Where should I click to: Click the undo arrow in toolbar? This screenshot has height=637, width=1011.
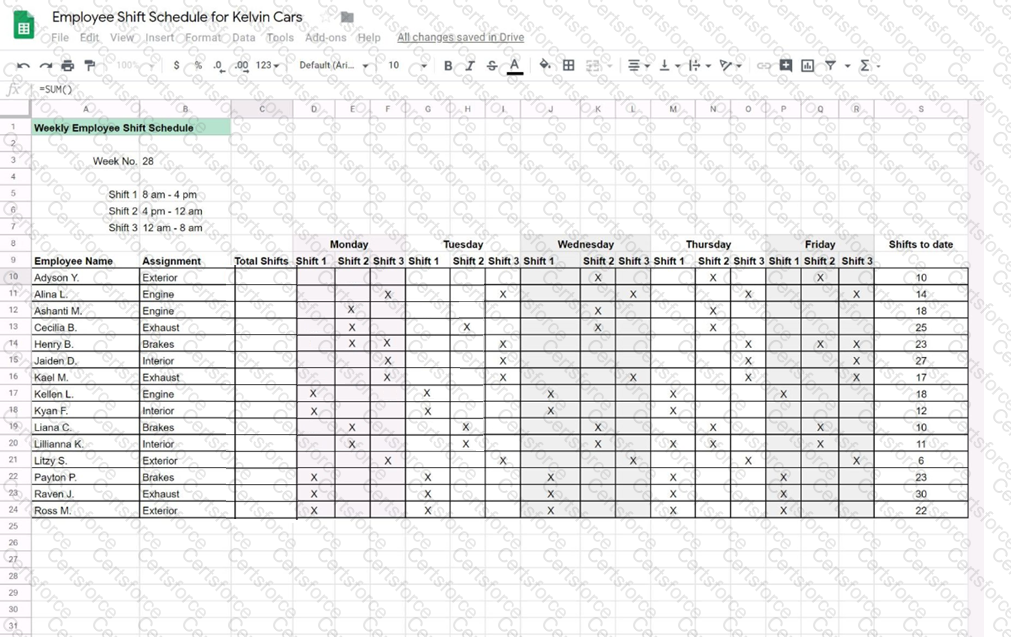(22, 66)
